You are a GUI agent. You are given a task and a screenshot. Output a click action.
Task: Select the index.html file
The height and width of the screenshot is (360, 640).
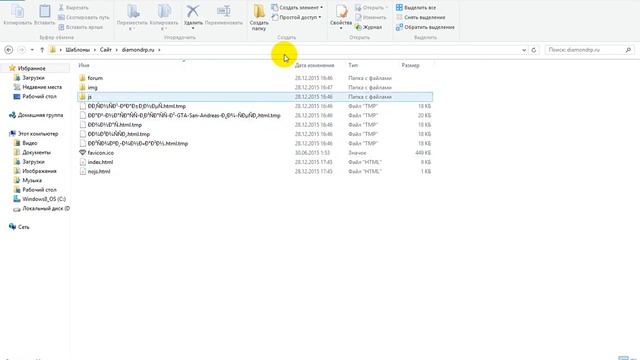(100, 162)
